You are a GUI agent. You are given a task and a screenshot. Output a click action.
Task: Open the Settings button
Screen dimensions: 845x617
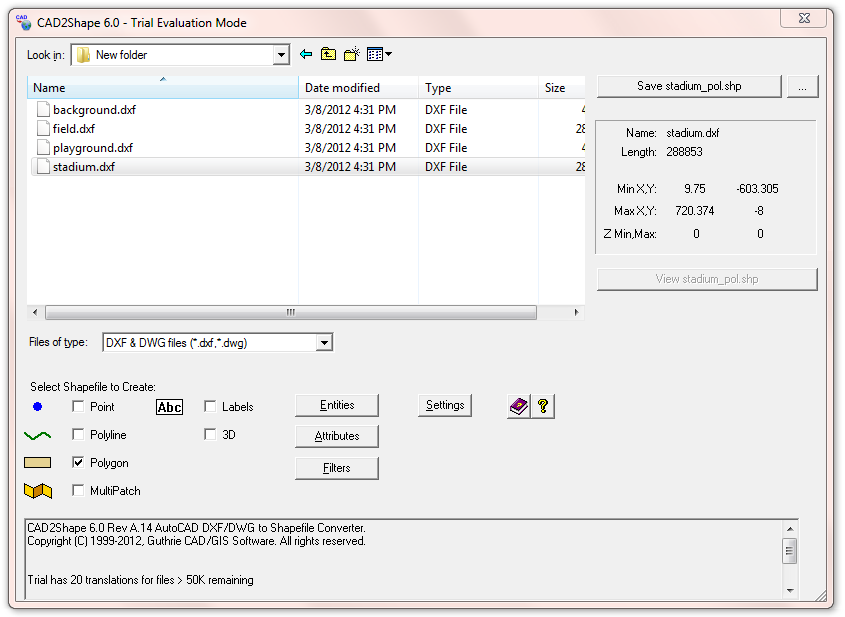[445, 405]
